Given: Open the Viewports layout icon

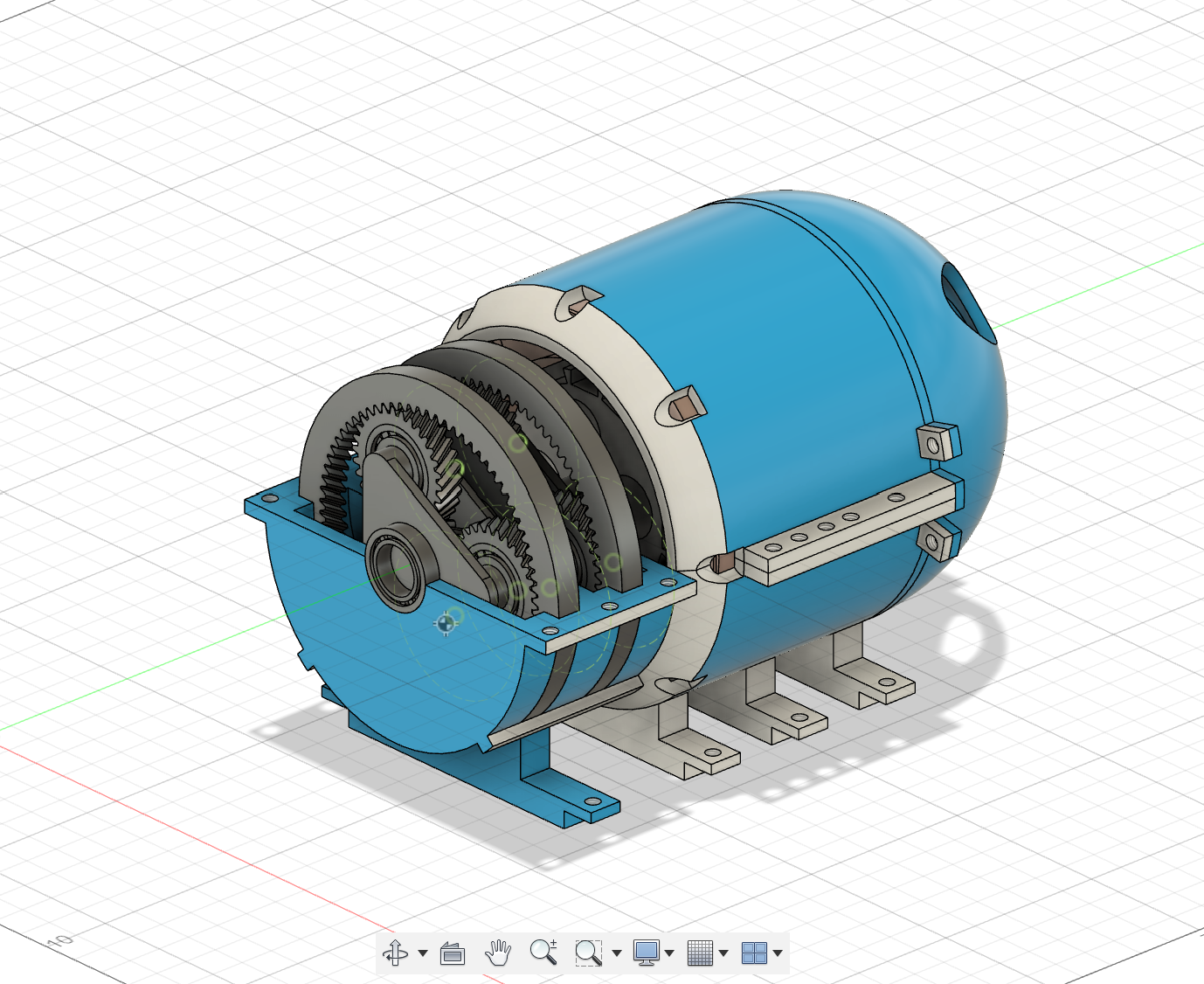Looking at the screenshot, I should pyautogui.click(x=753, y=953).
